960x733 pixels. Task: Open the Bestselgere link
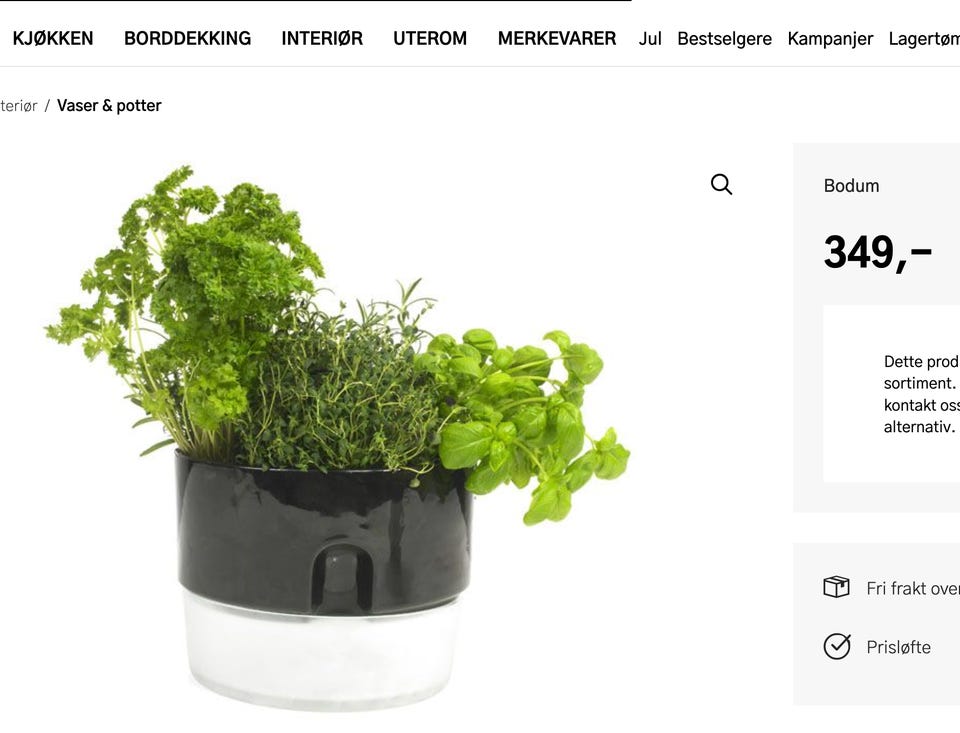click(x=724, y=39)
